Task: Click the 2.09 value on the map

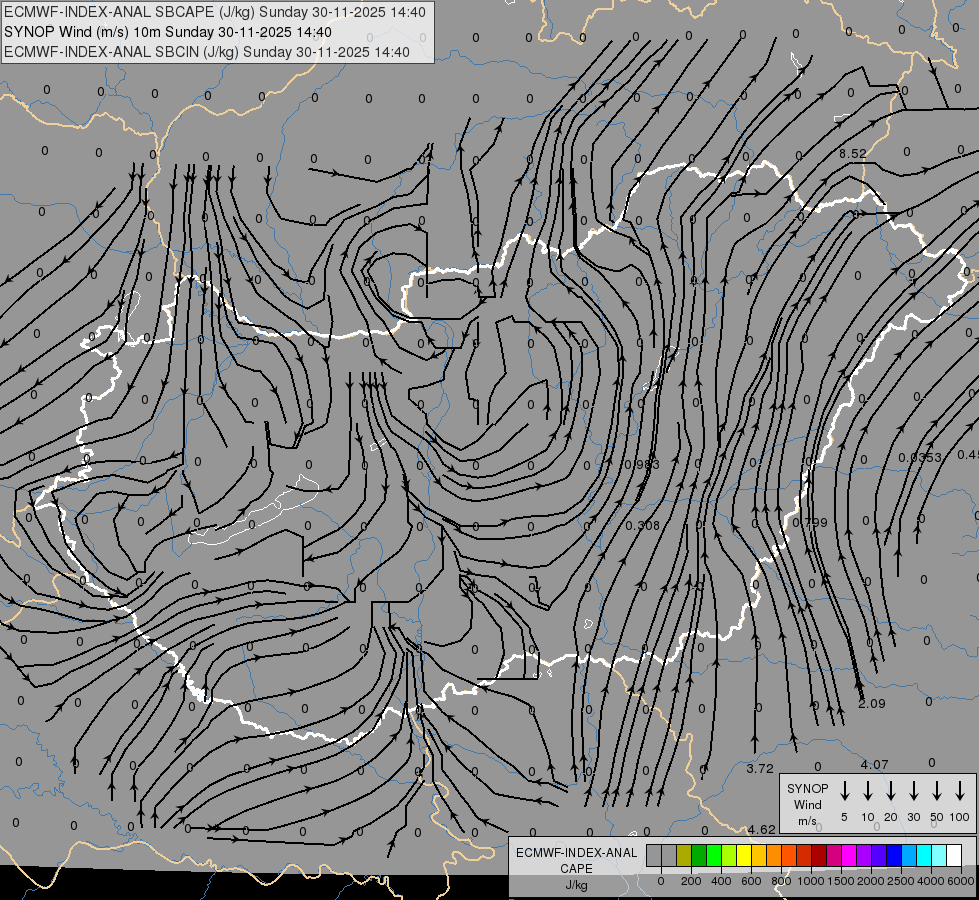Action: [872, 703]
